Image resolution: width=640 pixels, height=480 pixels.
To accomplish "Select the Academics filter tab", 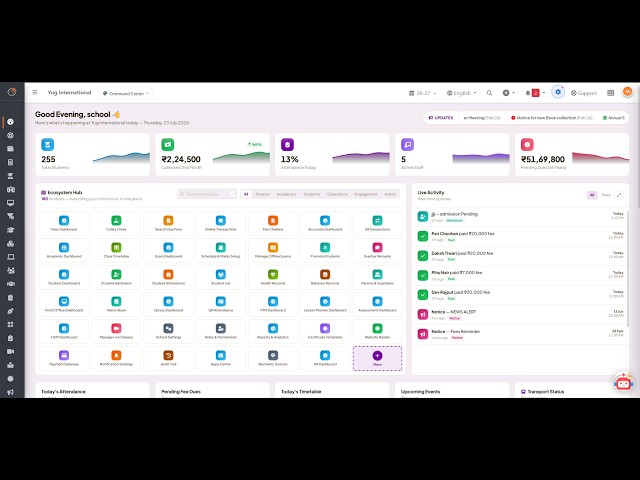I will (287, 194).
